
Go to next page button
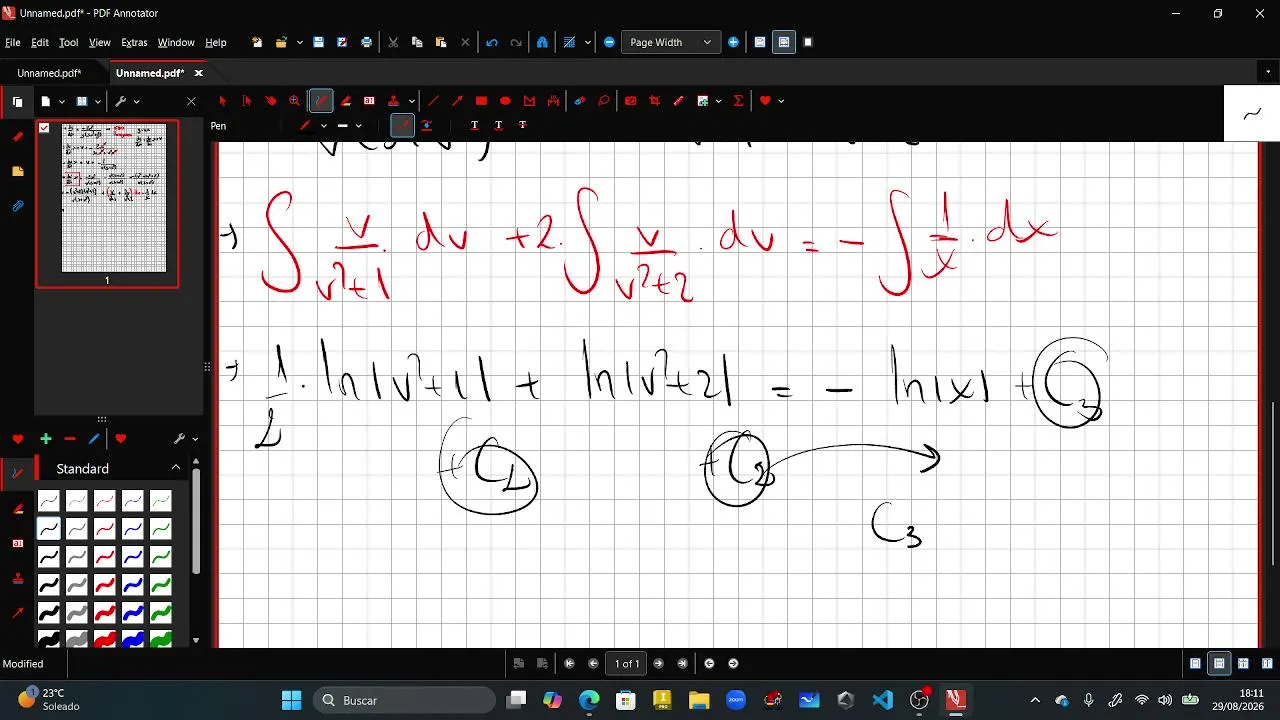pos(658,663)
